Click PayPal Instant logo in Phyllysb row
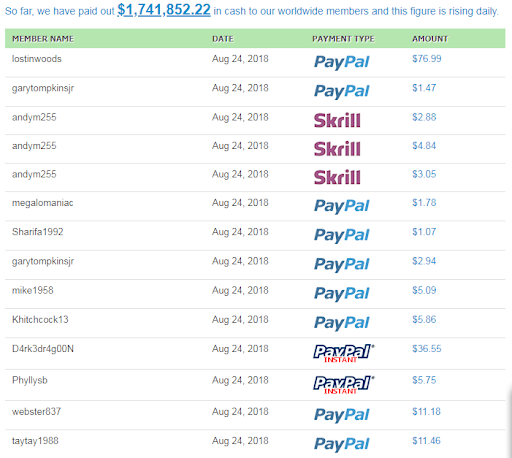The height and width of the screenshot is (458, 512). click(344, 385)
